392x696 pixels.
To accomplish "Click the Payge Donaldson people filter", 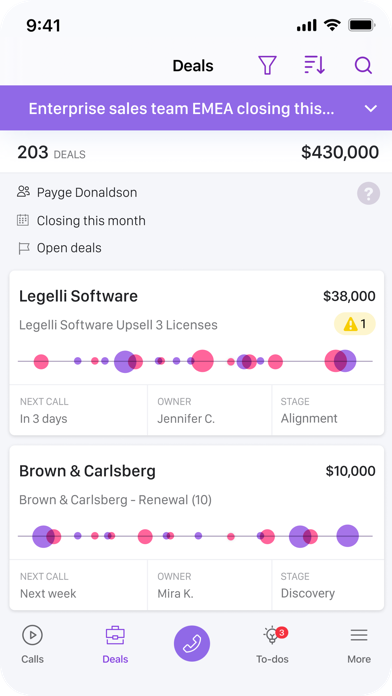I will pos(77,192).
